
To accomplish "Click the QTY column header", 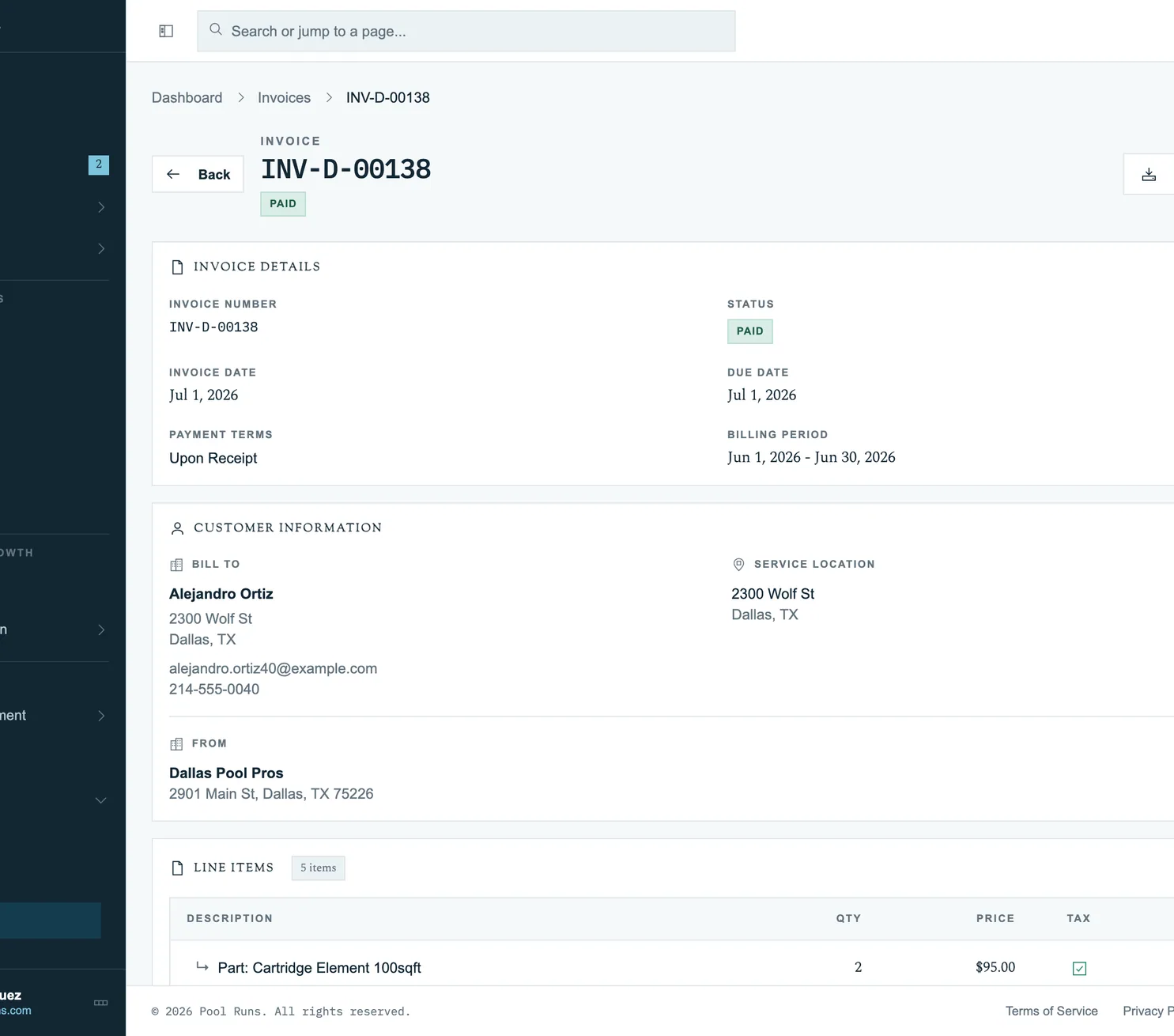I will (x=848, y=918).
